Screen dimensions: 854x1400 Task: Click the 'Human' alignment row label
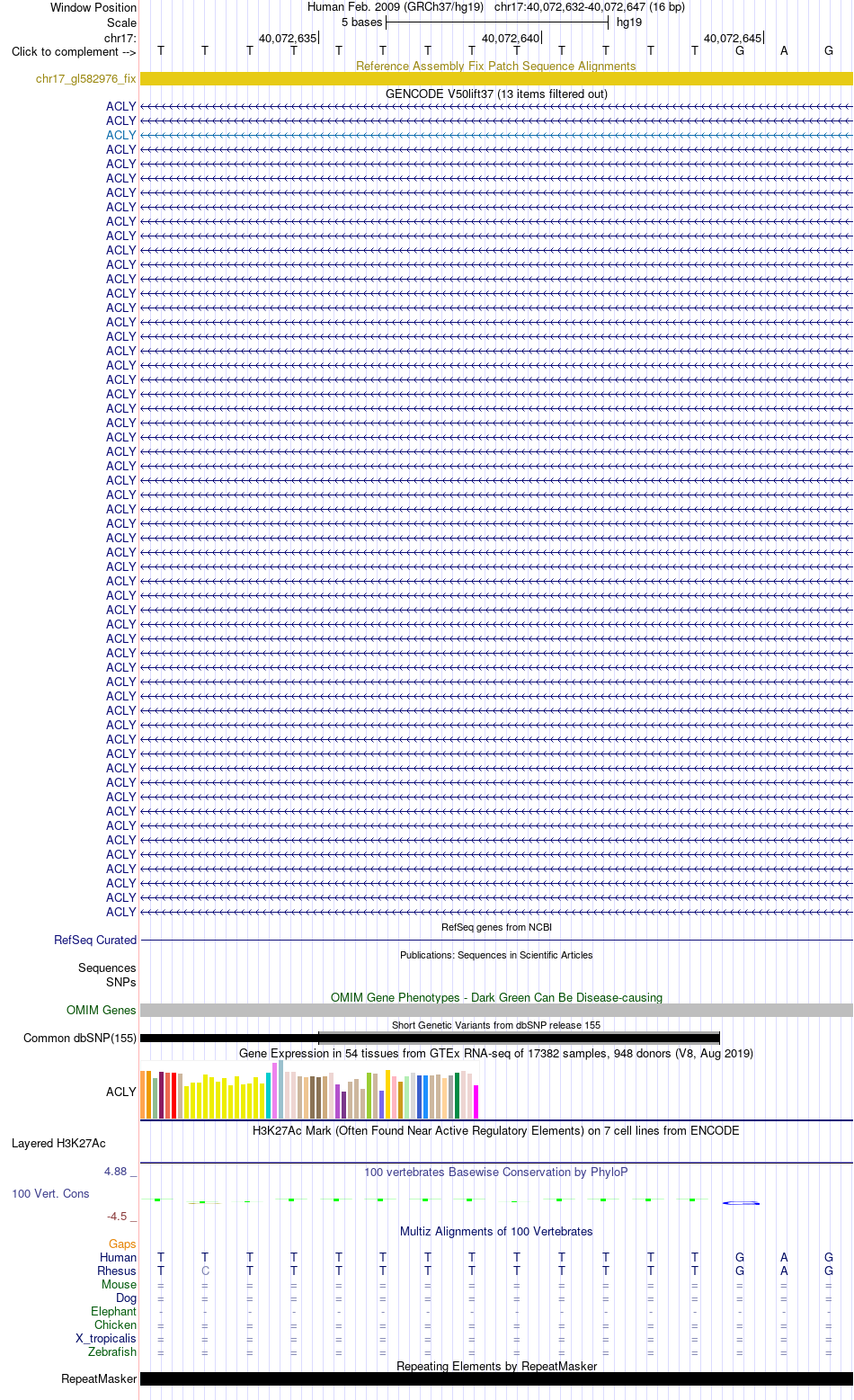[119, 1258]
